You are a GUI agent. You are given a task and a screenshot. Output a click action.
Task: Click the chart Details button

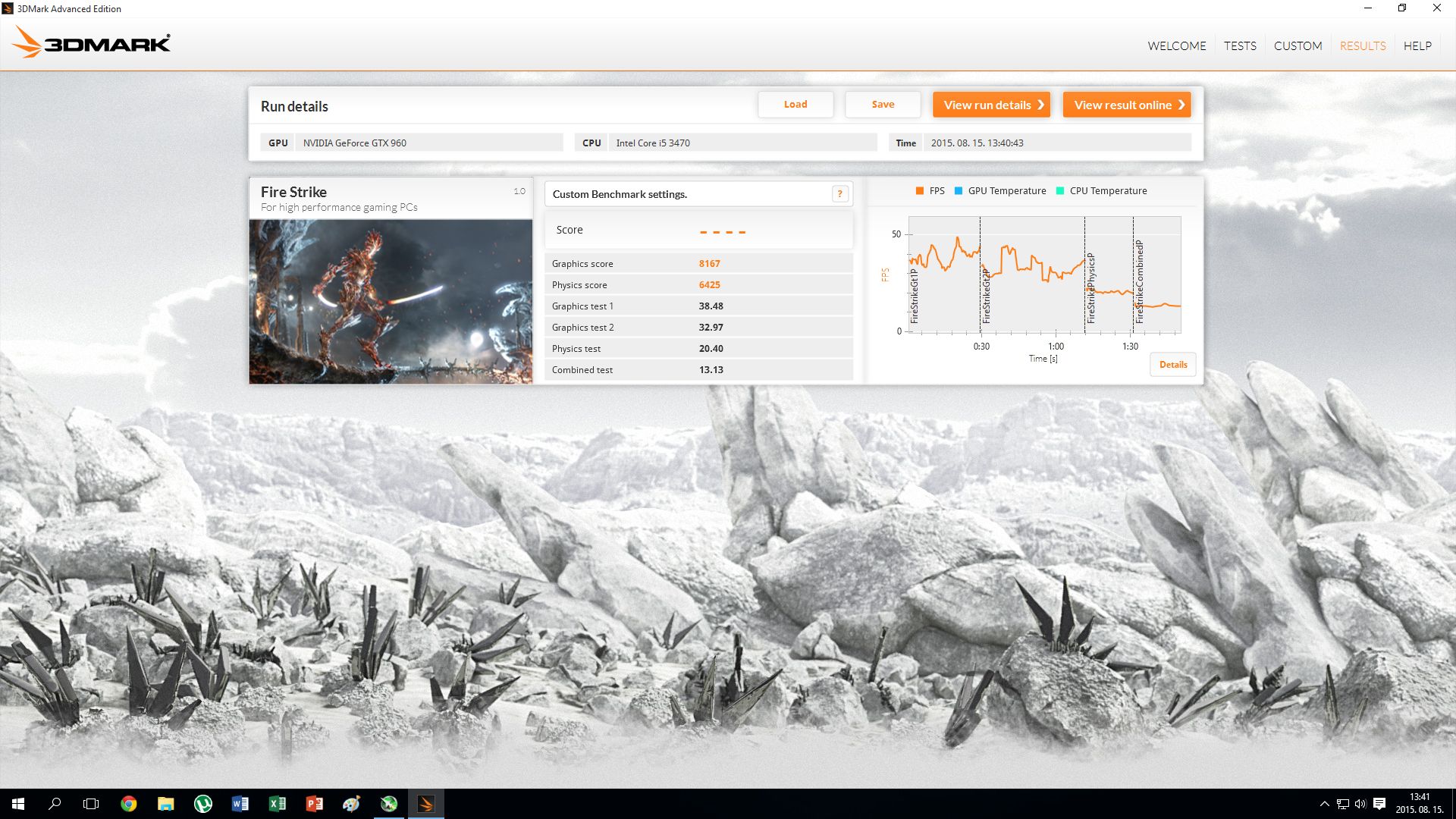(x=1172, y=365)
